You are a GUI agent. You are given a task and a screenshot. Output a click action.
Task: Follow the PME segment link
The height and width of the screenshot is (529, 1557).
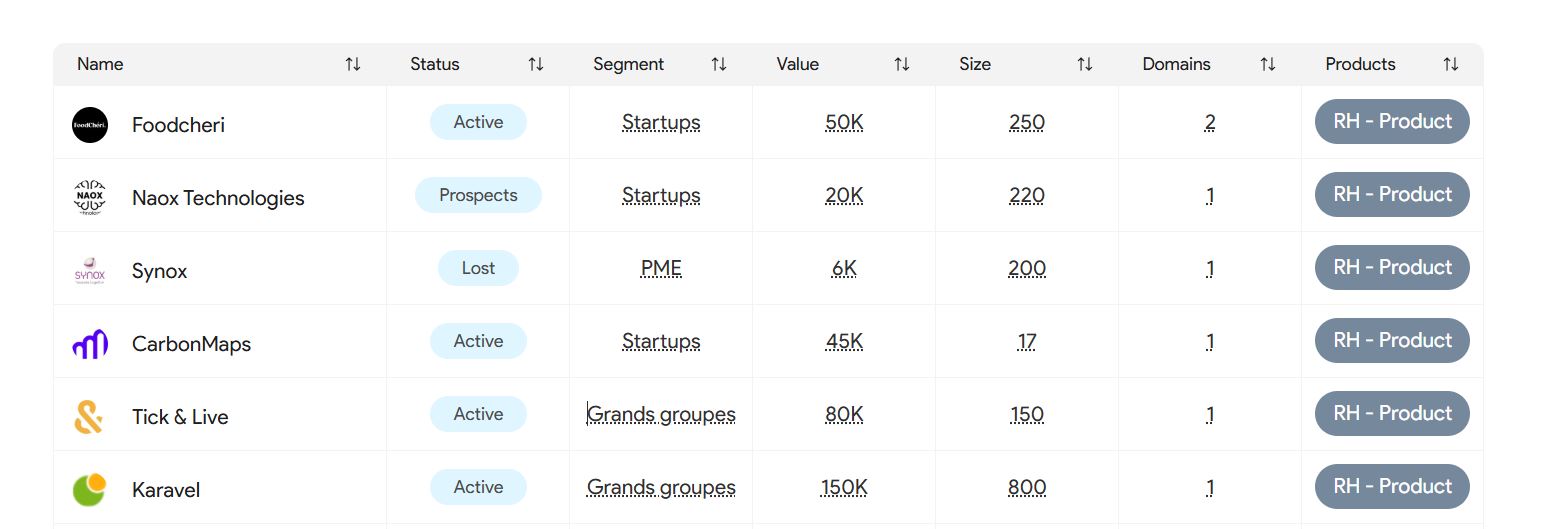click(x=661, y=268)
